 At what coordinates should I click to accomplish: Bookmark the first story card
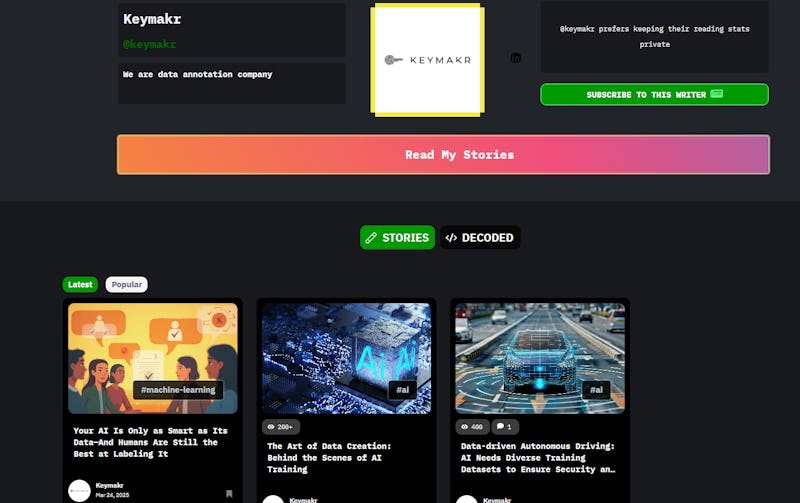tap(229, 493)
